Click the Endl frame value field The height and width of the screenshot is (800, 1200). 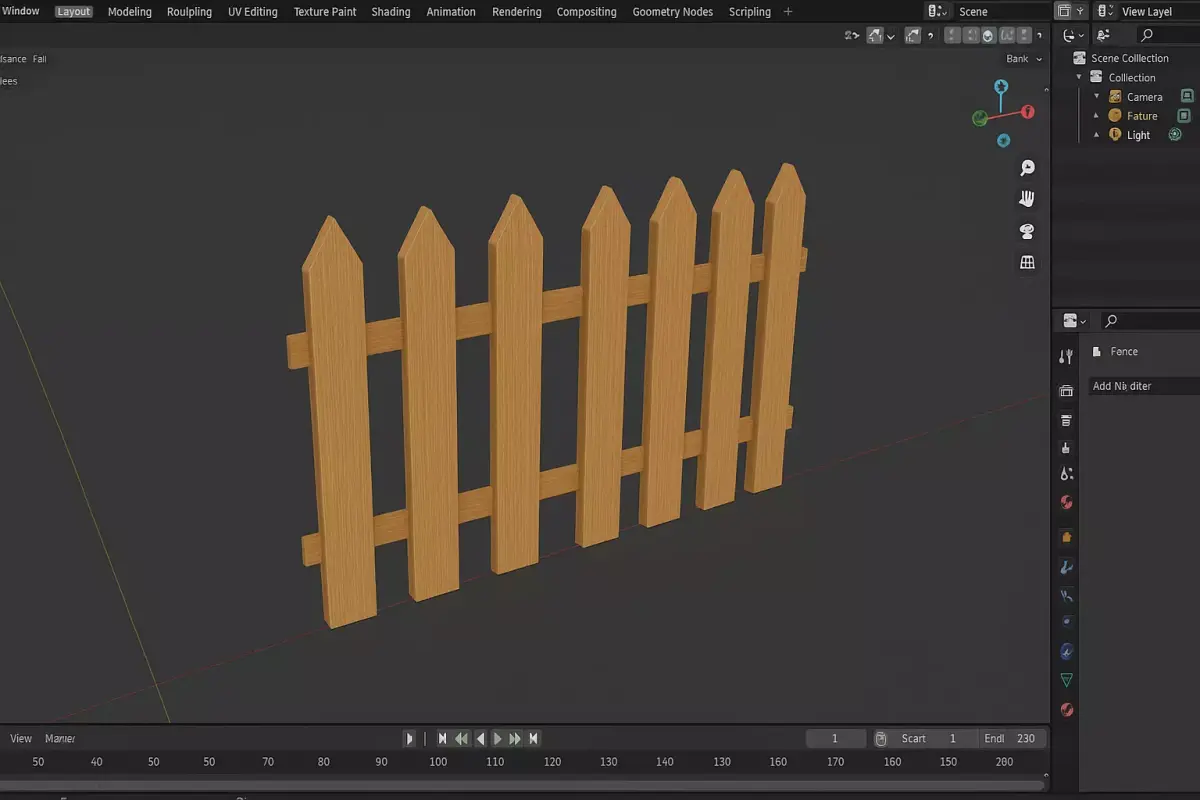(1012, 739)
